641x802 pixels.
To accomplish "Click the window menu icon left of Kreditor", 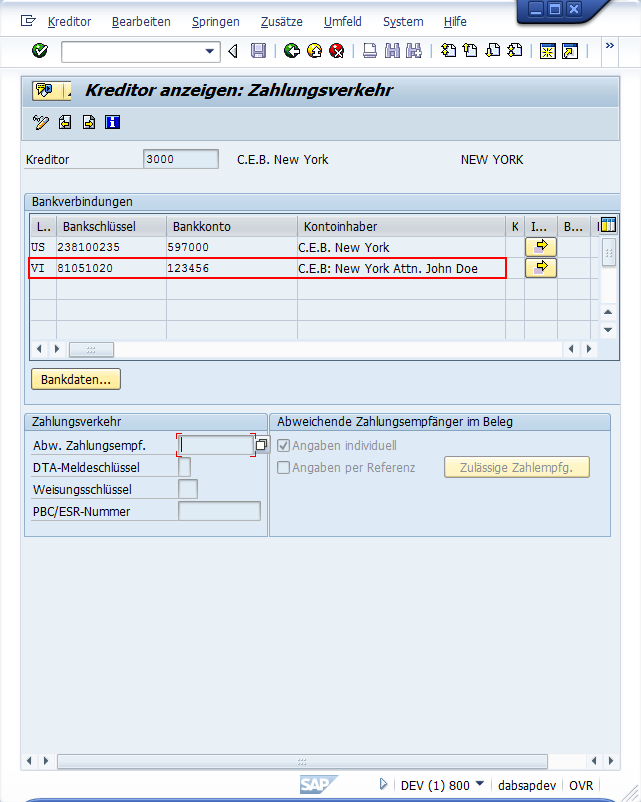I will tap(28, 21).
